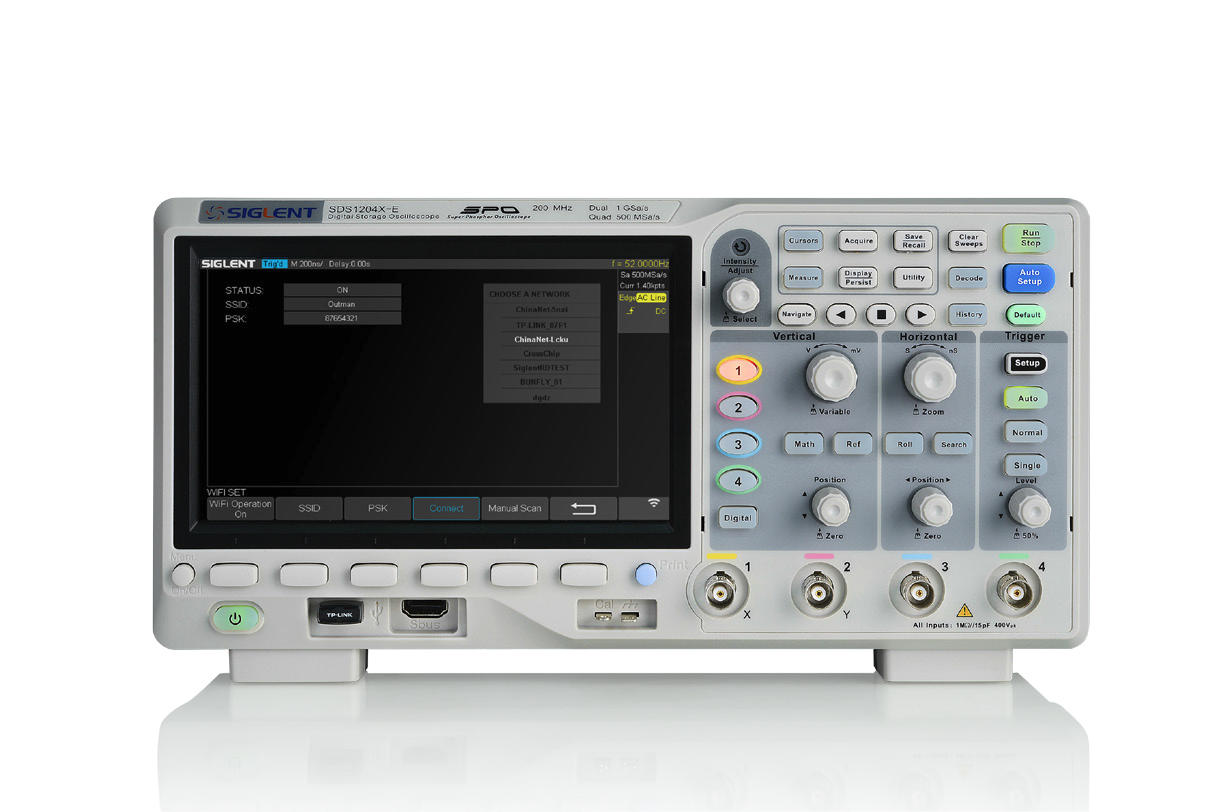Image resolution: width=1217 pixels, height=812 pixels.
Task: Choose the ChinaNet-Lcku network
Action: click(x=542, y=339)
